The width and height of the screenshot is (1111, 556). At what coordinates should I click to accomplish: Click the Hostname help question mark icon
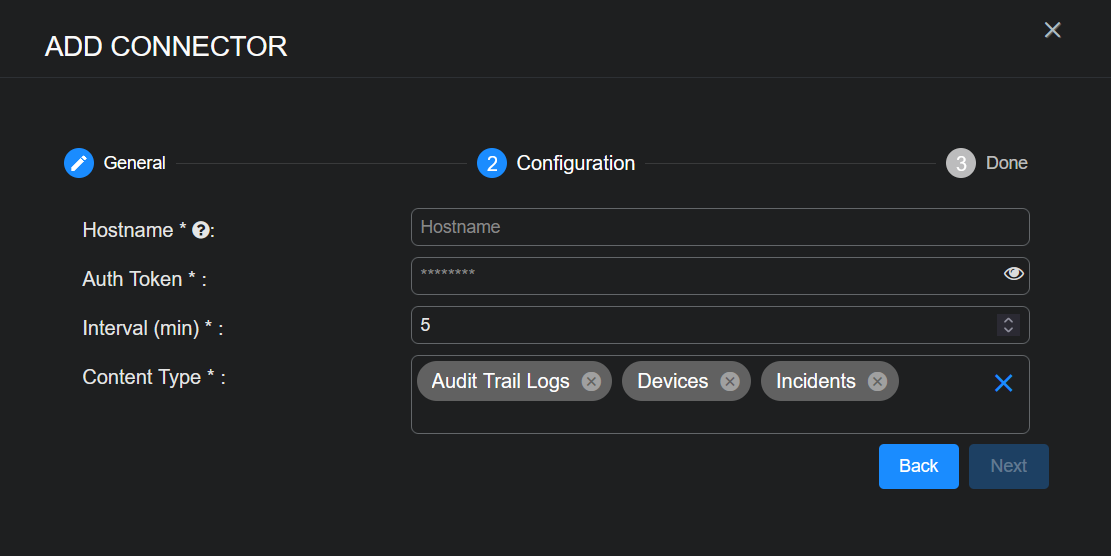point(200,230)
